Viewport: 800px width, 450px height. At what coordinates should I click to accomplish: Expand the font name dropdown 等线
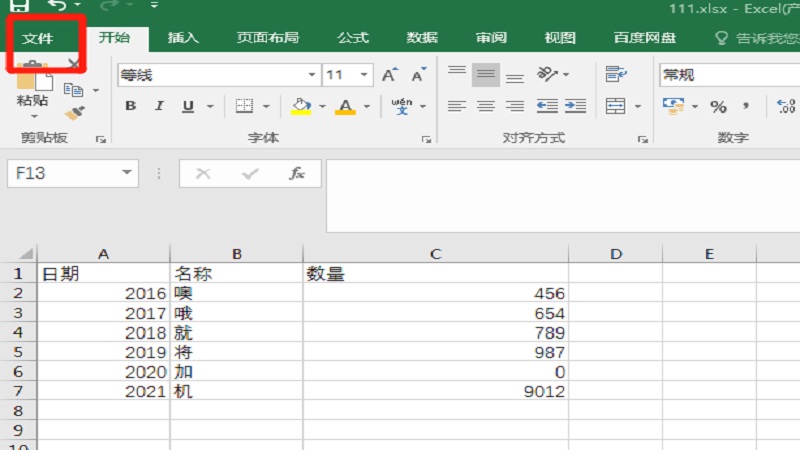click(x=312, y=75)
